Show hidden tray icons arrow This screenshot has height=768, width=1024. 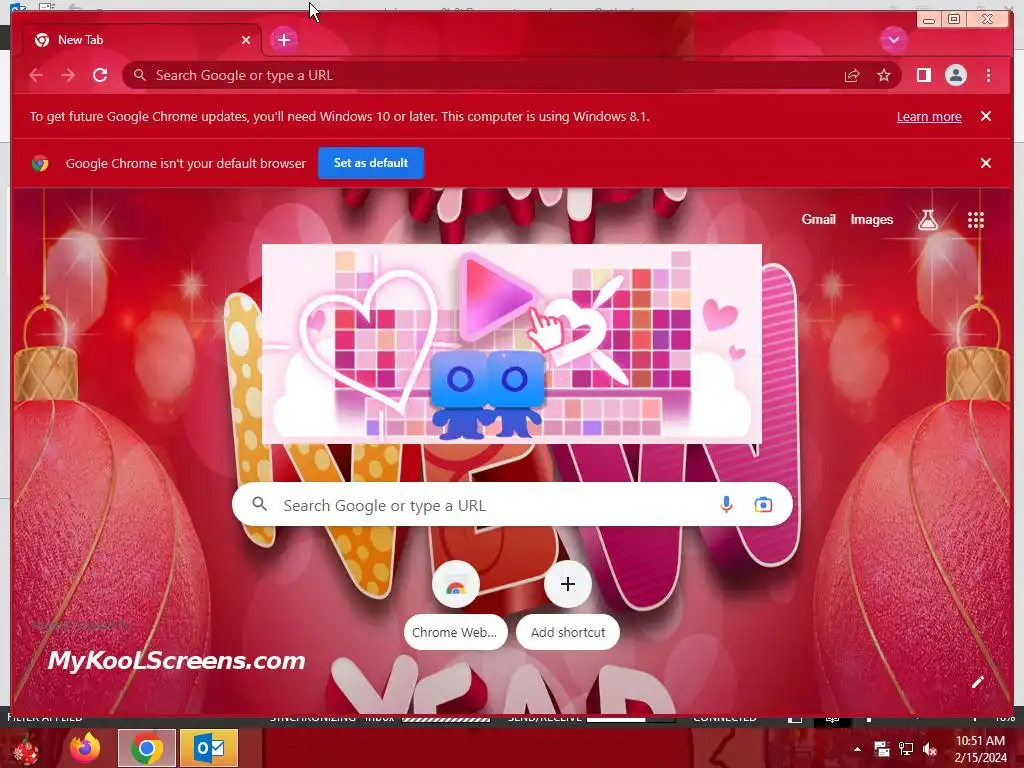click(x=857, y=749)
